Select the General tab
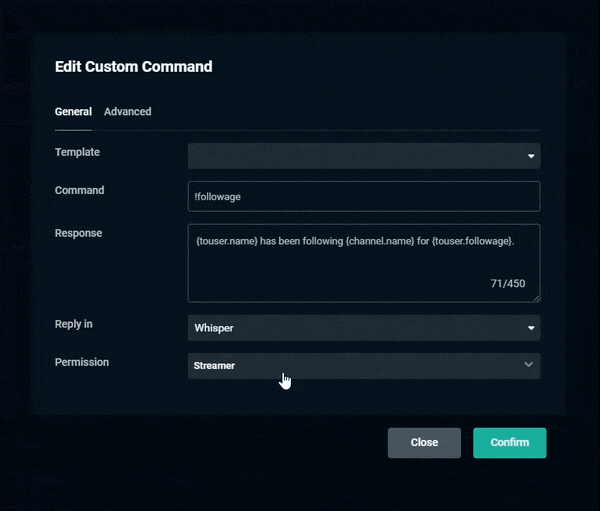Image resolution: width=600 pixels, height=511 pixels. 73,111
